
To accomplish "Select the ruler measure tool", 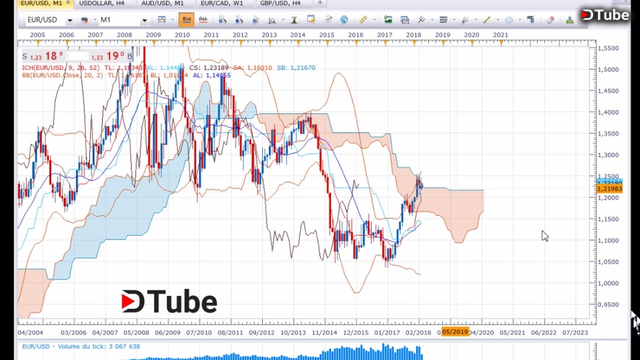I will (363, 19).
